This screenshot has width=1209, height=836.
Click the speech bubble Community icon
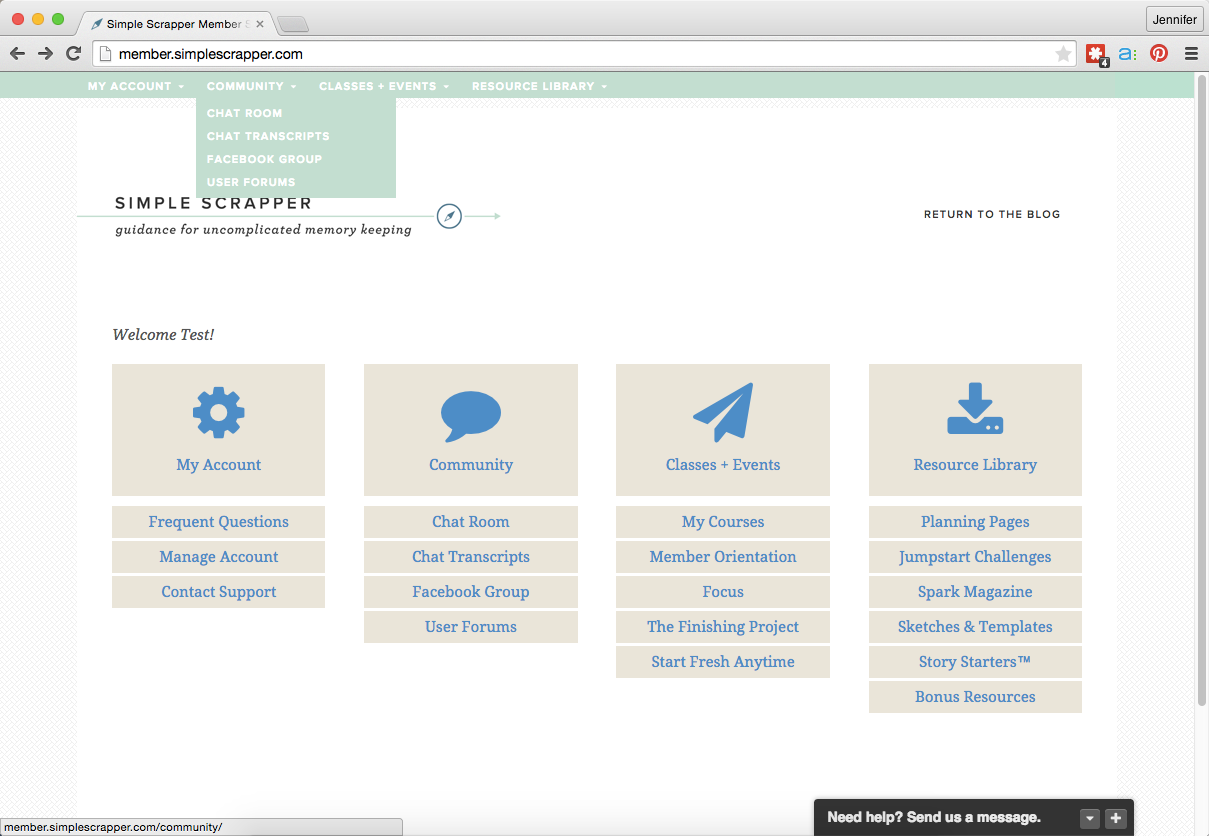470,416
